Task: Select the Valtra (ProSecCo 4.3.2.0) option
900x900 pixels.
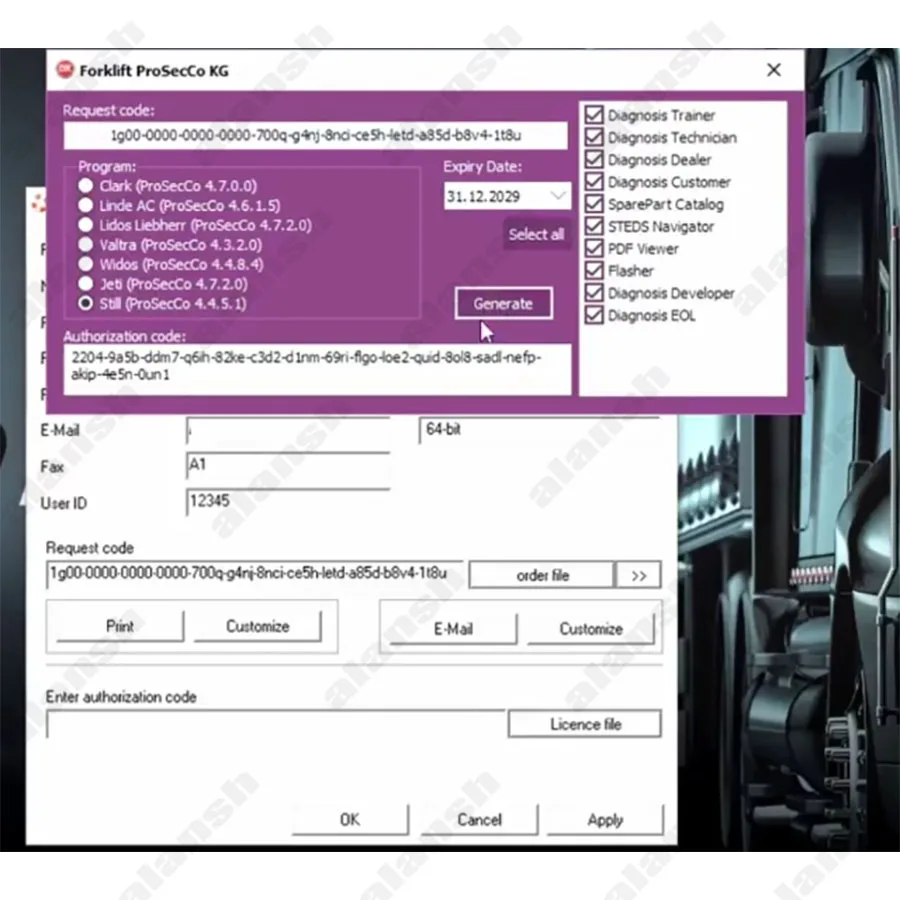Action: 86,245
